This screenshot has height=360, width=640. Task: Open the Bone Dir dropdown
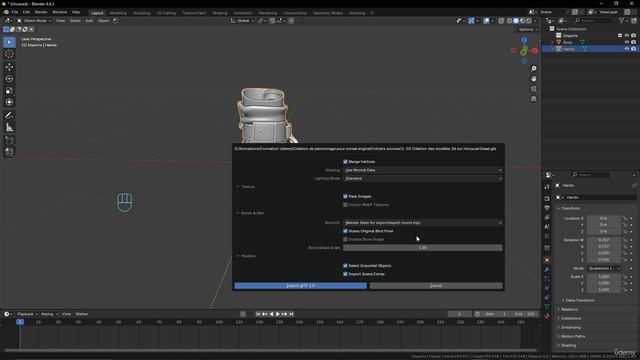423,223
